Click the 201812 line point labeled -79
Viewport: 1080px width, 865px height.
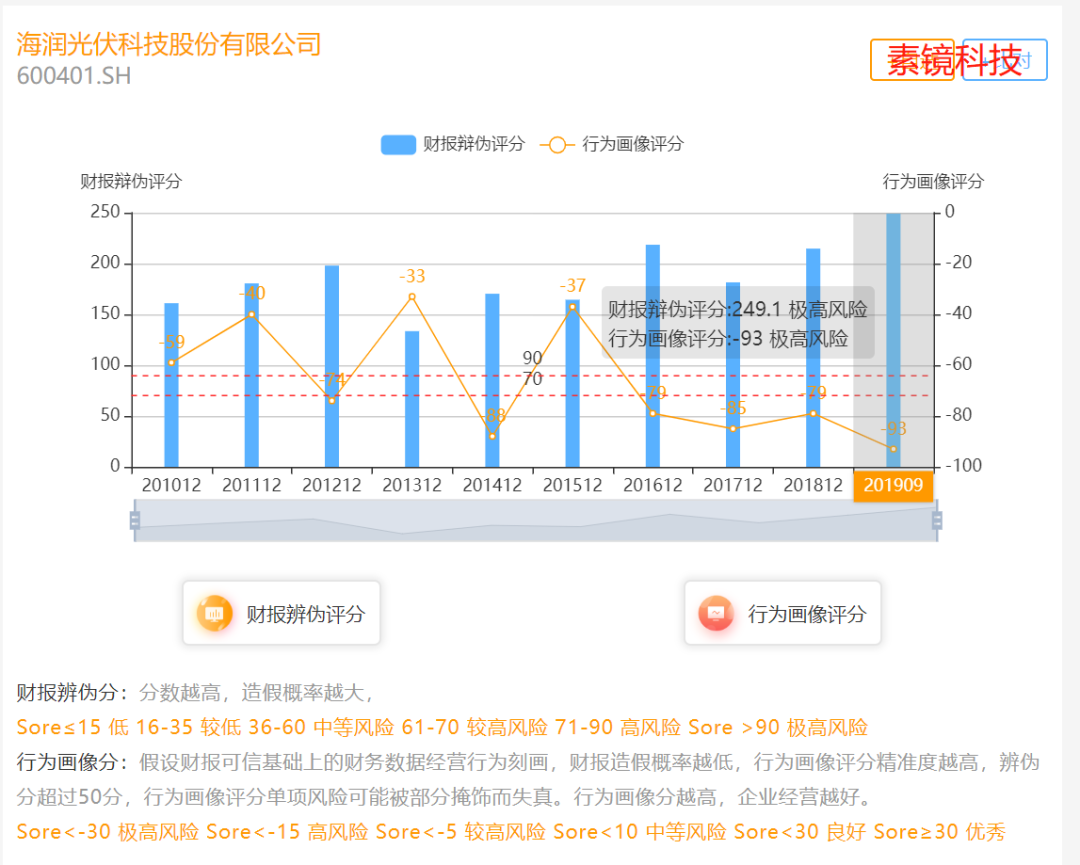tap(813, 413)
